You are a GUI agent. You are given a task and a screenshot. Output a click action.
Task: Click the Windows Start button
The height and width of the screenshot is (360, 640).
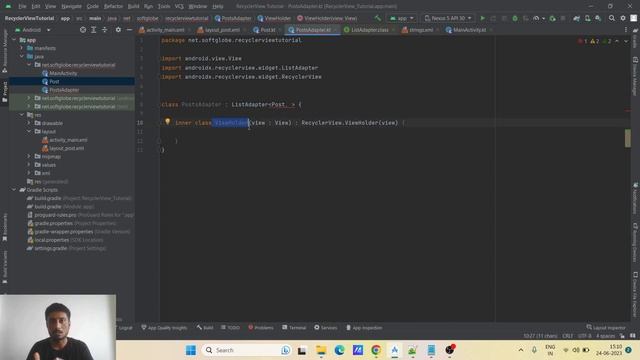pos(191,350)
